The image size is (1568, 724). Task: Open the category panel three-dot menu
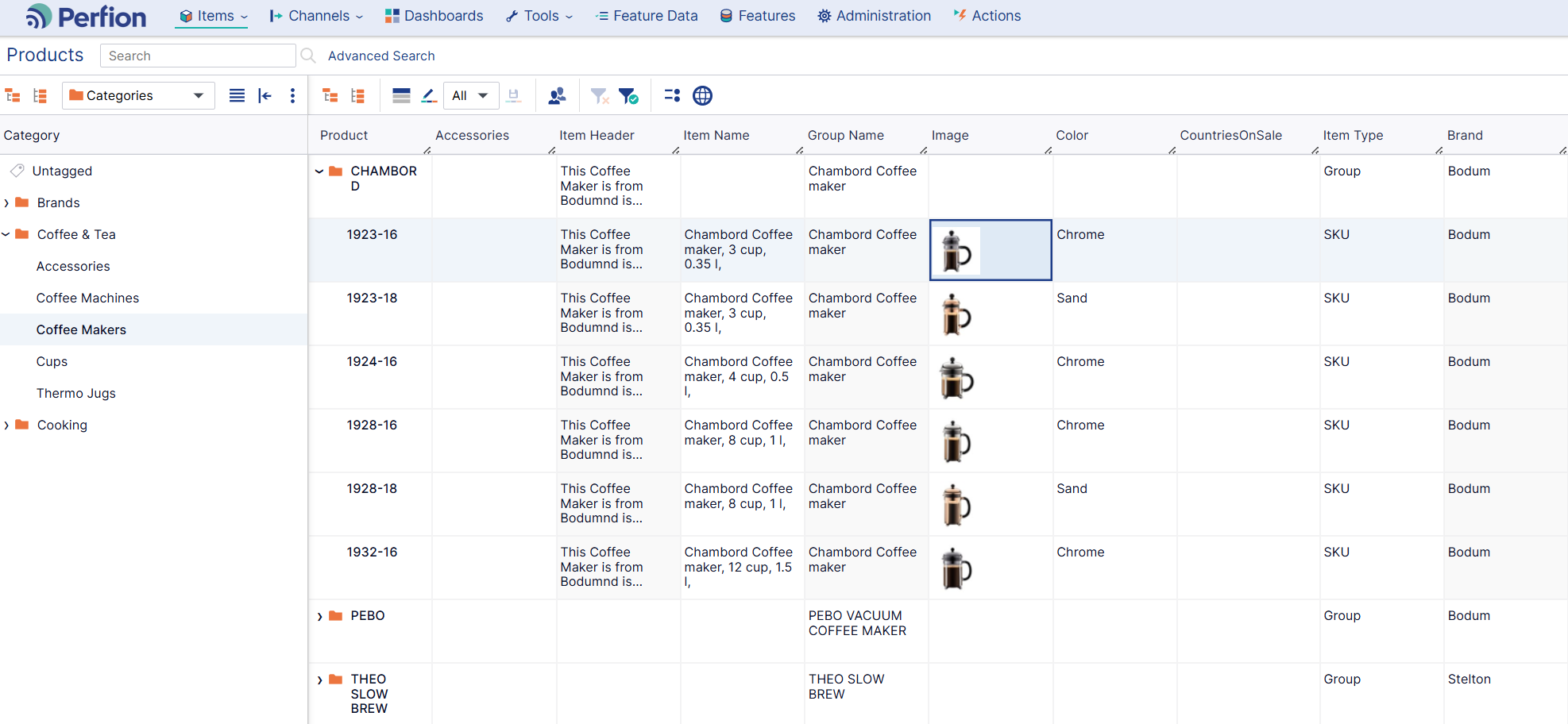(293, 96)
